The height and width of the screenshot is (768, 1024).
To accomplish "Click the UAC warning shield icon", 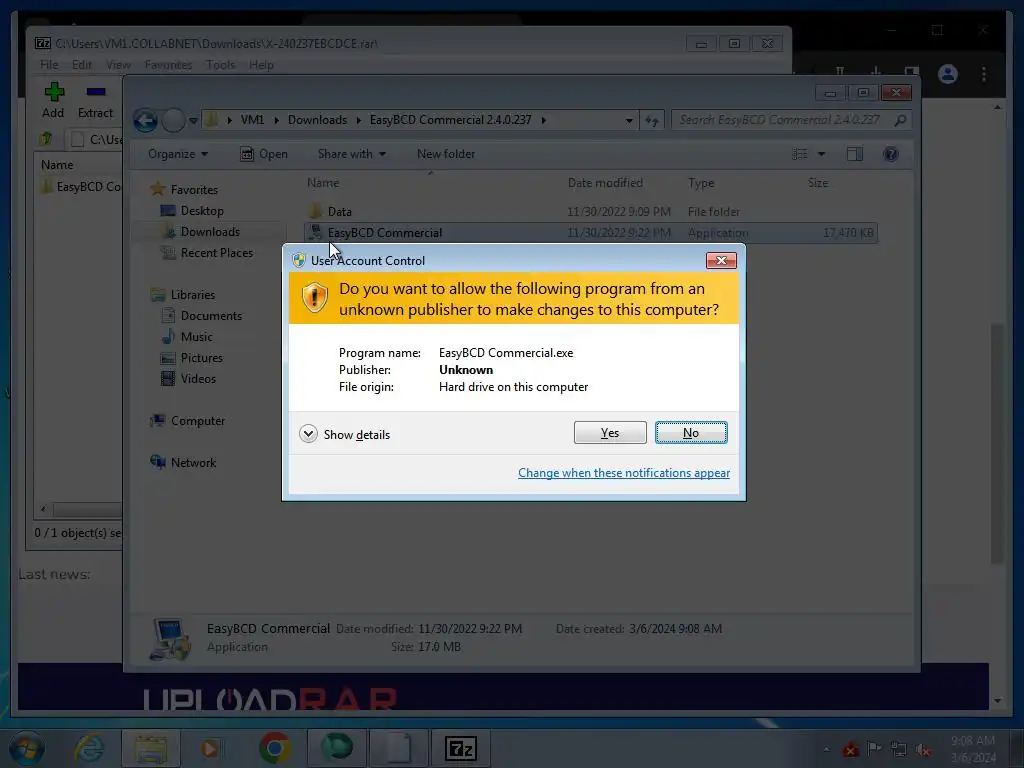I will [x=315, y=297].
